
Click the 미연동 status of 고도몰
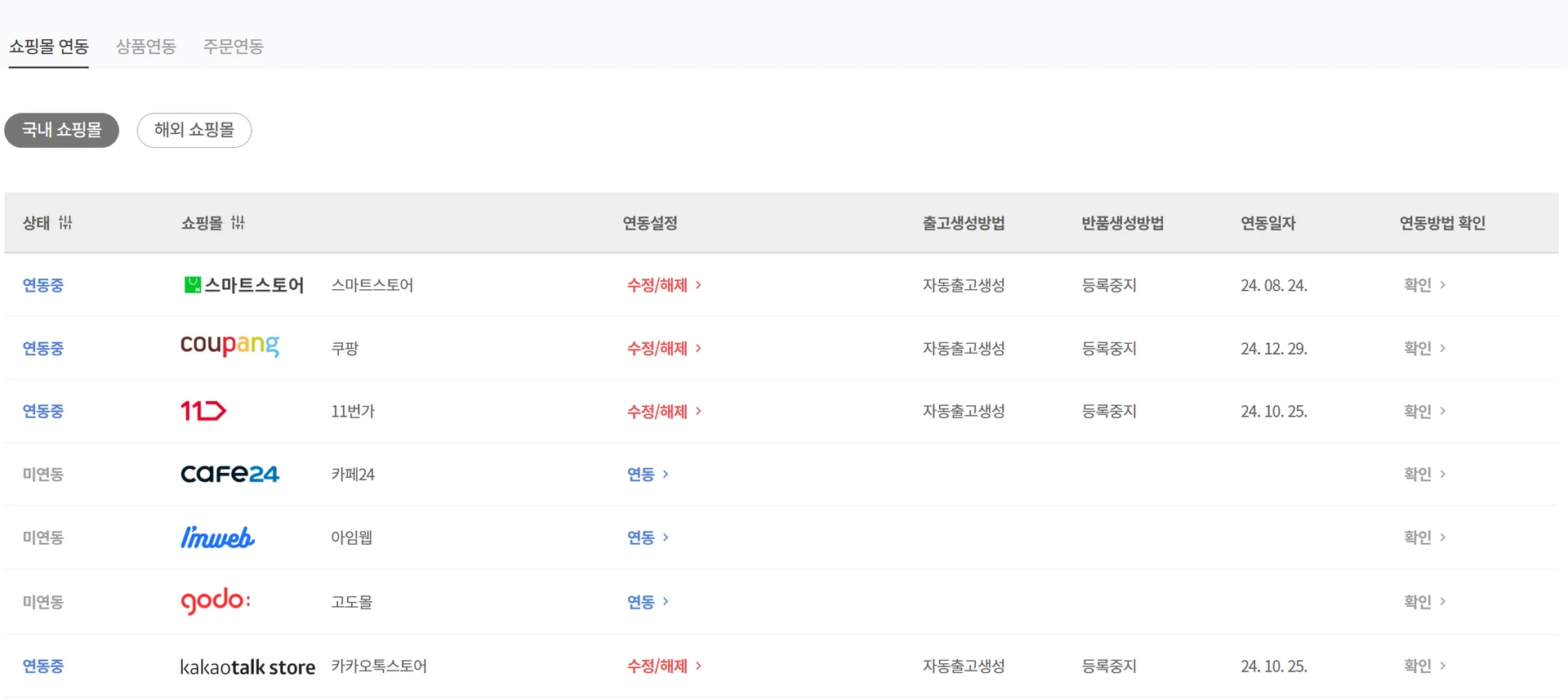pos(43,602)
